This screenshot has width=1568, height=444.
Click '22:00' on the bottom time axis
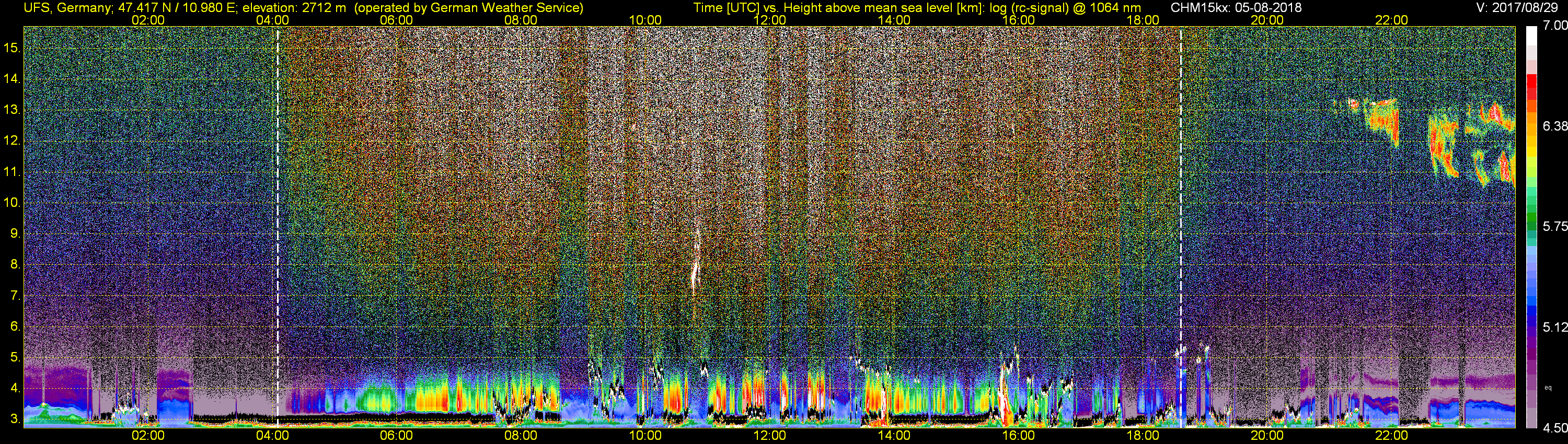pyautogui.click(x=1391, y=436)
